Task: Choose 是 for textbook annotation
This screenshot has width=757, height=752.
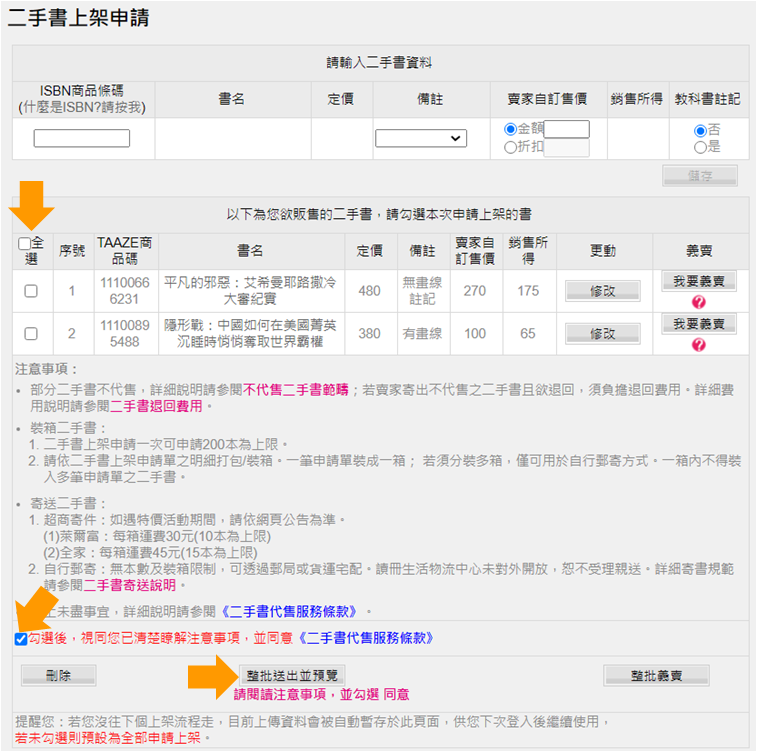Action: (700, 147)
